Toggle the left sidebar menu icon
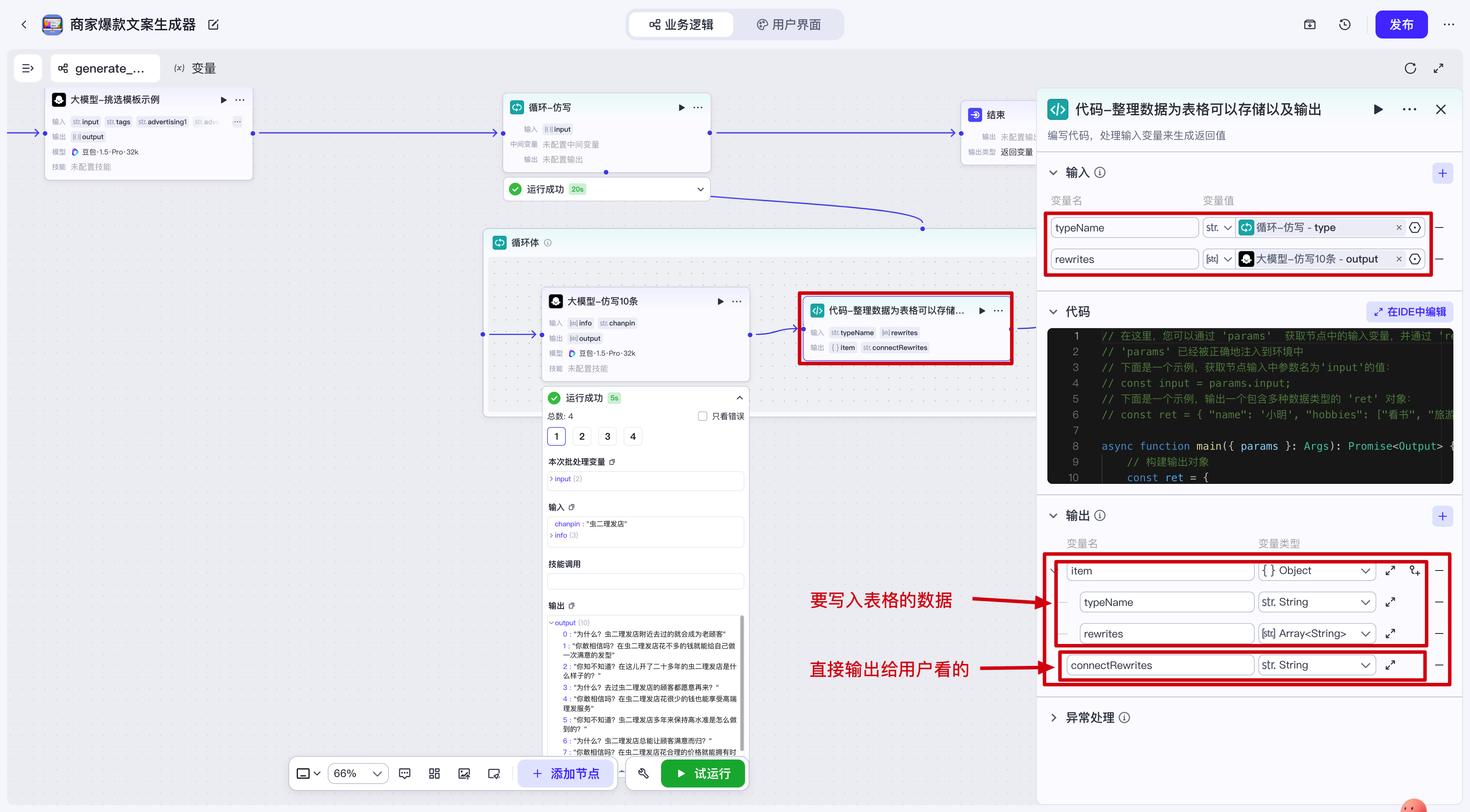 28,69
